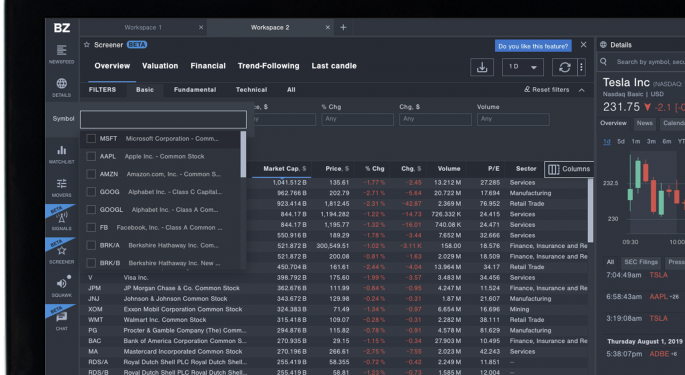Check the MSFT Microsoft checkbox
The image size is (685, 375).
pyautogui.click(x=91, y=139)
